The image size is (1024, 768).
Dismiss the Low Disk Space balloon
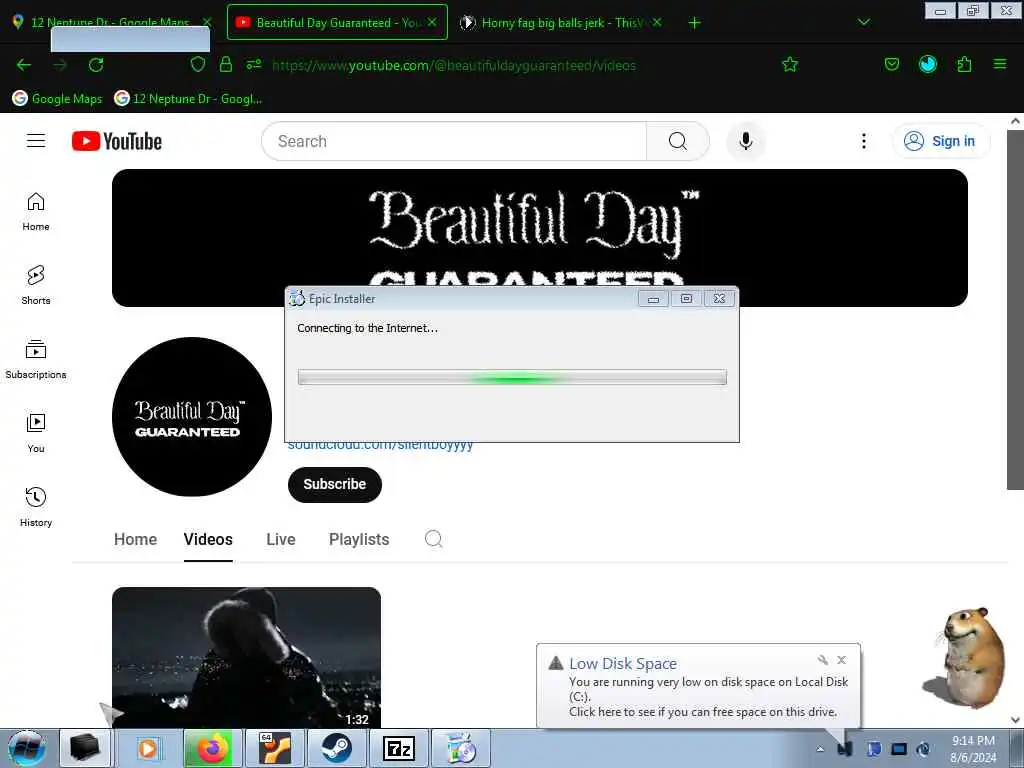coord(842,660)
